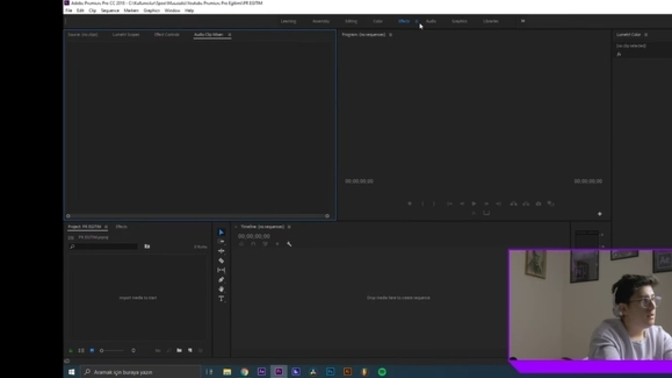672x378 pixels.
Task: Switch to the Graphics workspace
Action: coord(459,21)
